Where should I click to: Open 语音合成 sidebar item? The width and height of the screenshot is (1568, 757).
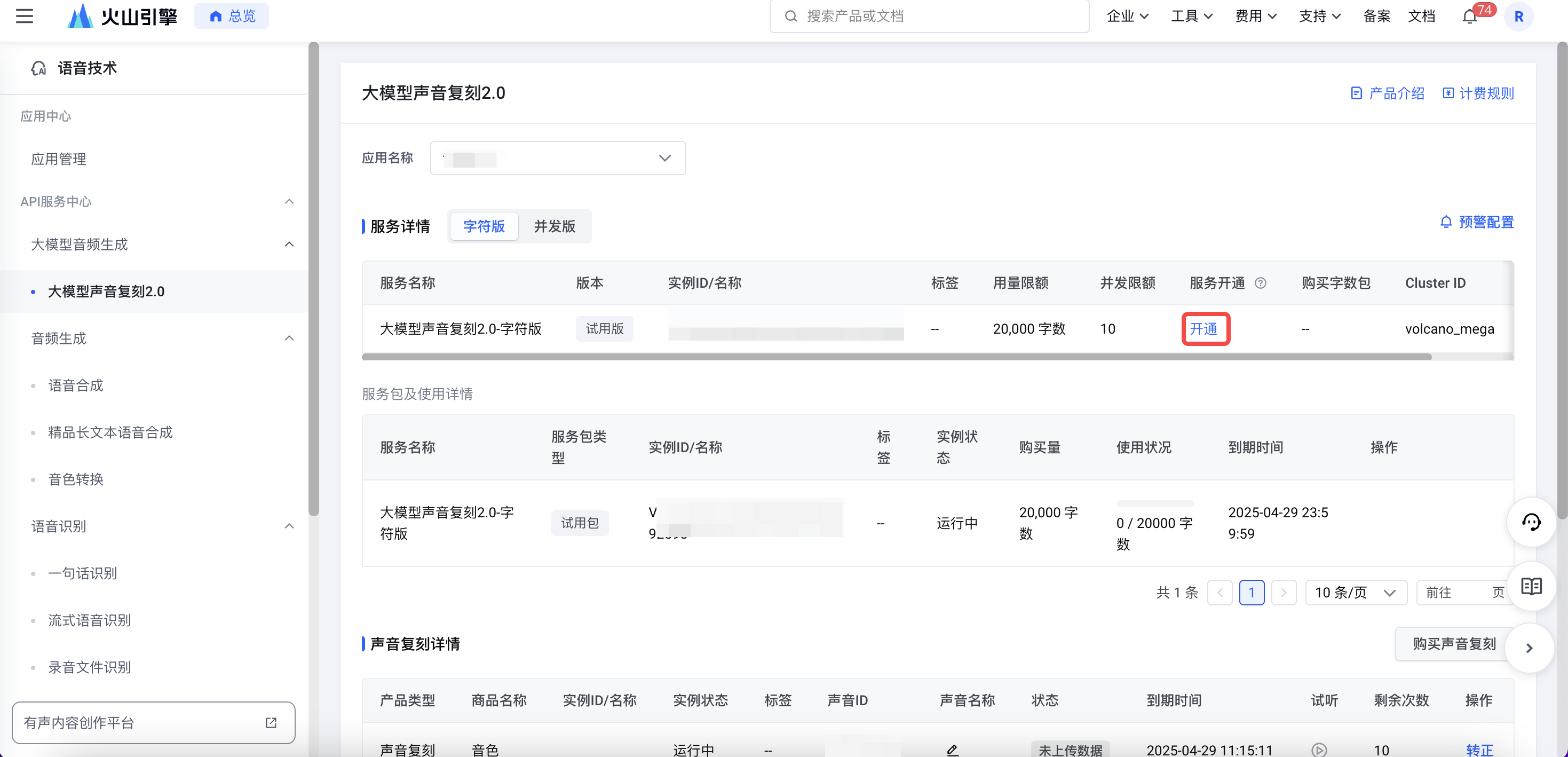tap(75, 385)
